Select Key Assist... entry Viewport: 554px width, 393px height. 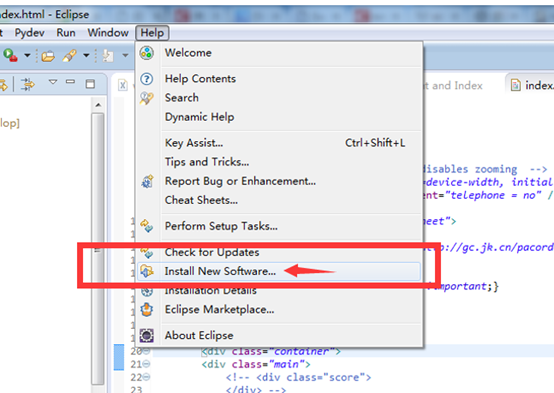pyautogui.click(x=279, y=143)
